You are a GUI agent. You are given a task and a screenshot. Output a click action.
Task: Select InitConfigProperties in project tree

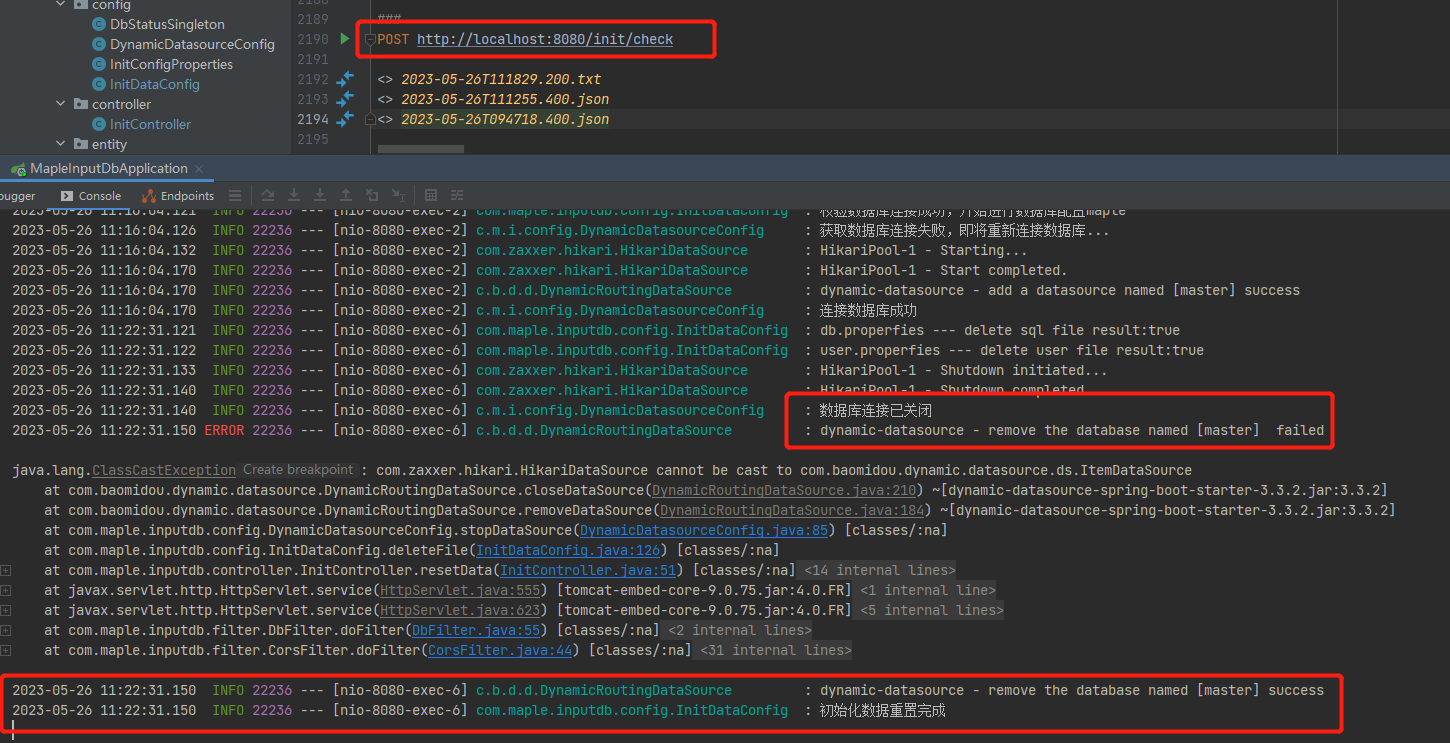[171, 64]
